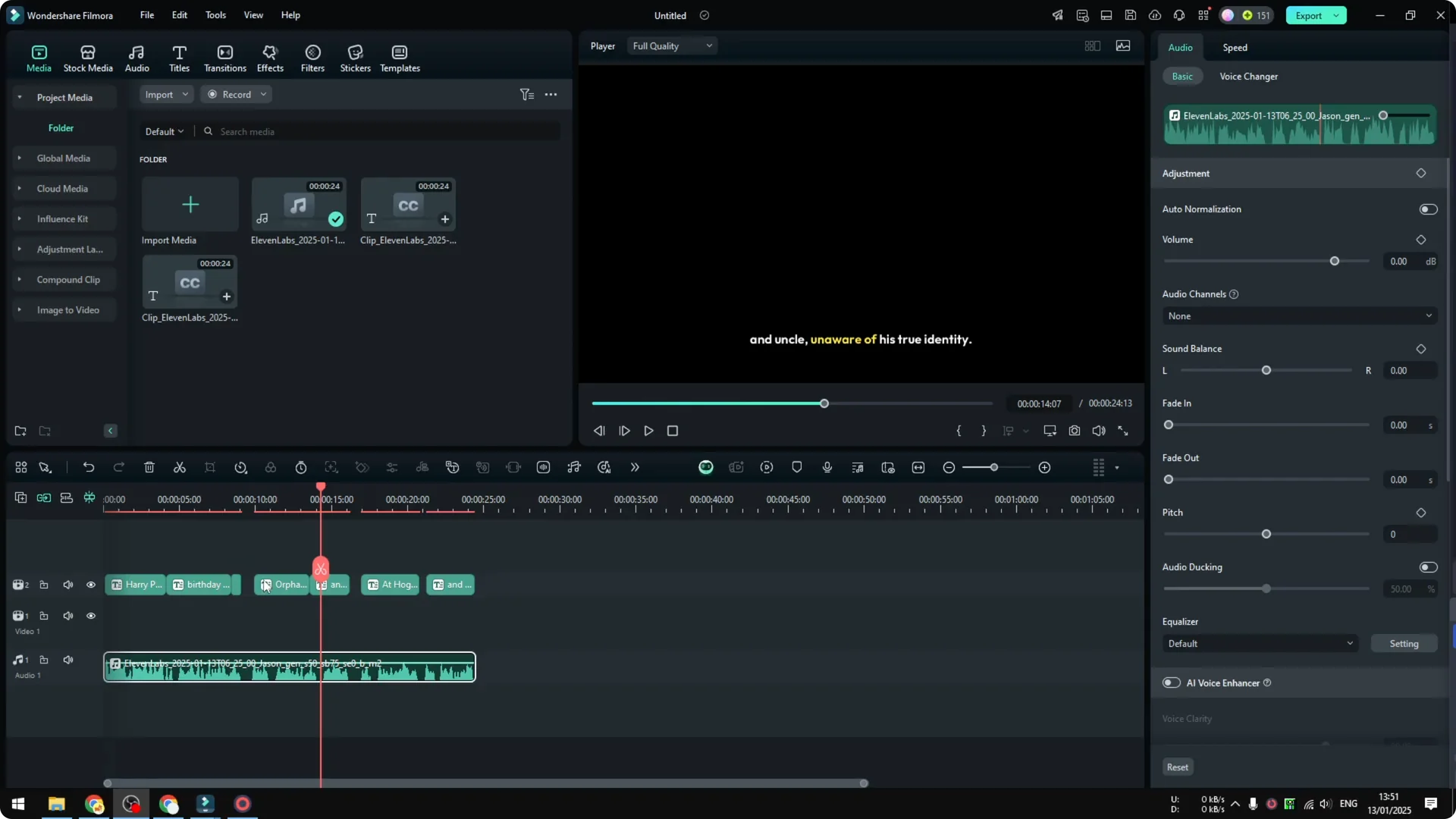
Task: Open the media filter icon
Action: (x=527, y=95)
